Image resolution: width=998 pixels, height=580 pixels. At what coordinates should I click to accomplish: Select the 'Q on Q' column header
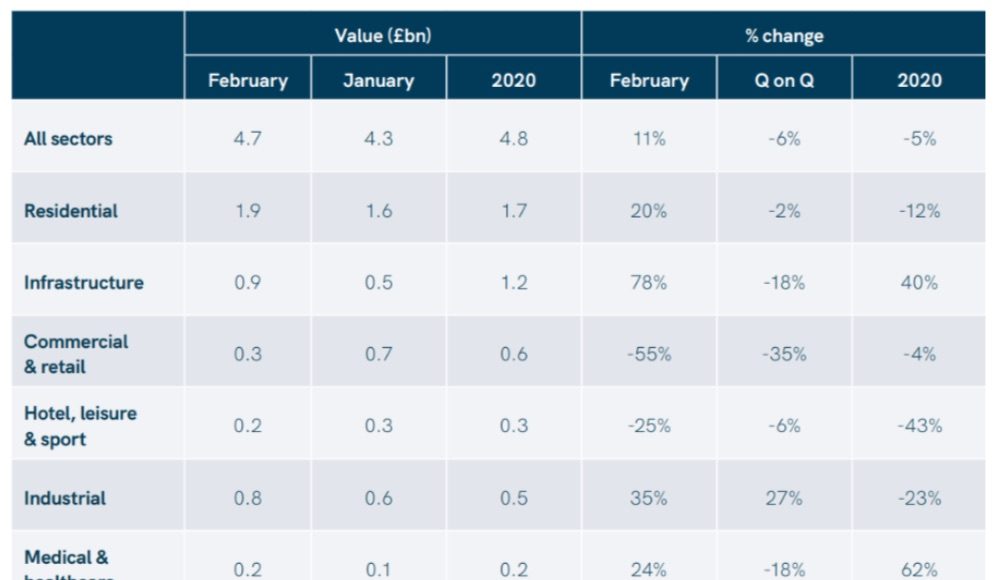click(784, 80)
